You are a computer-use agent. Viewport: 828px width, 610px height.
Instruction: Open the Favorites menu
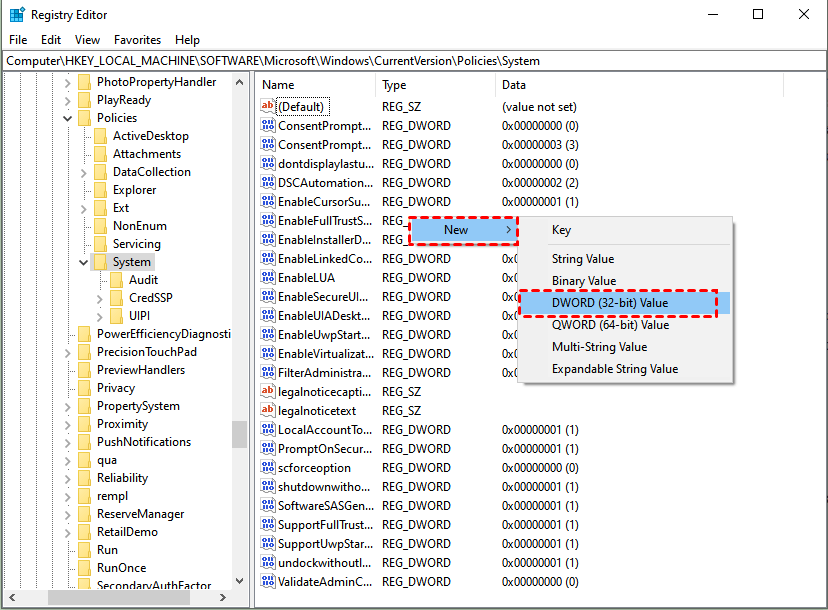point(137,40)
